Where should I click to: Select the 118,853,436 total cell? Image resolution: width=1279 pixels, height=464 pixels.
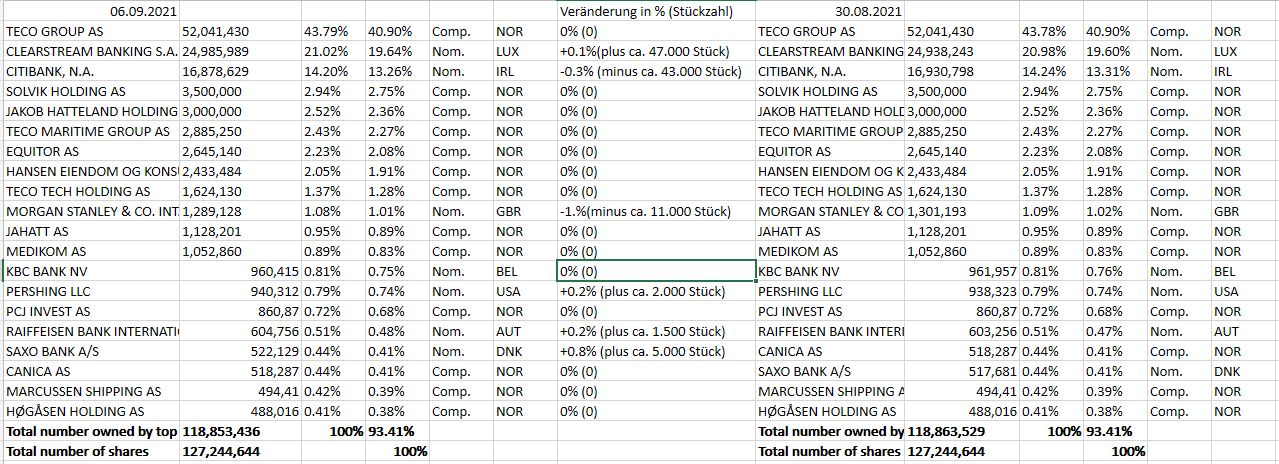pyautogui.click(x=239, y=431)
